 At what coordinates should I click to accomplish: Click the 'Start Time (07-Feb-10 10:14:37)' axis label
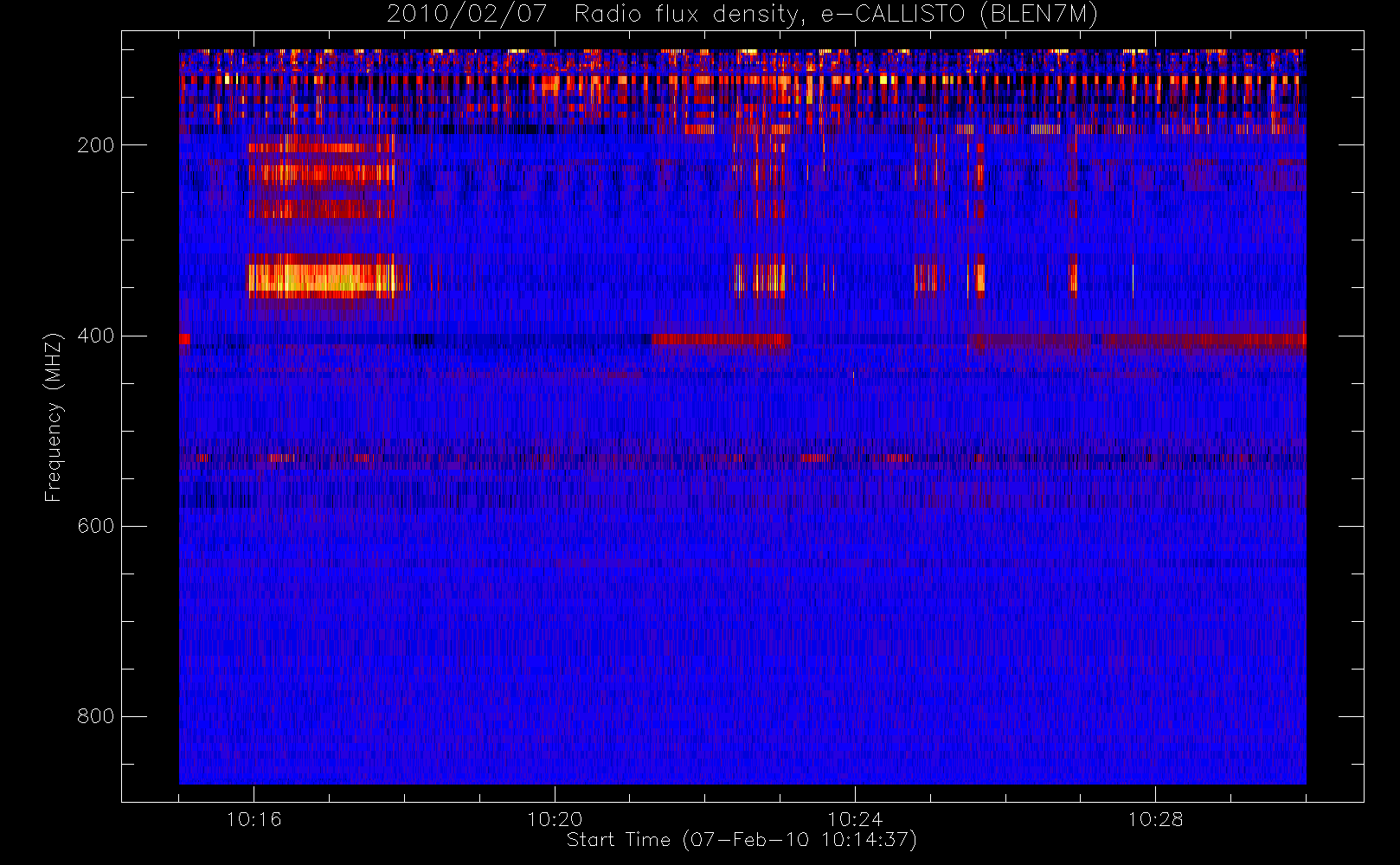[x=742, y=840]
